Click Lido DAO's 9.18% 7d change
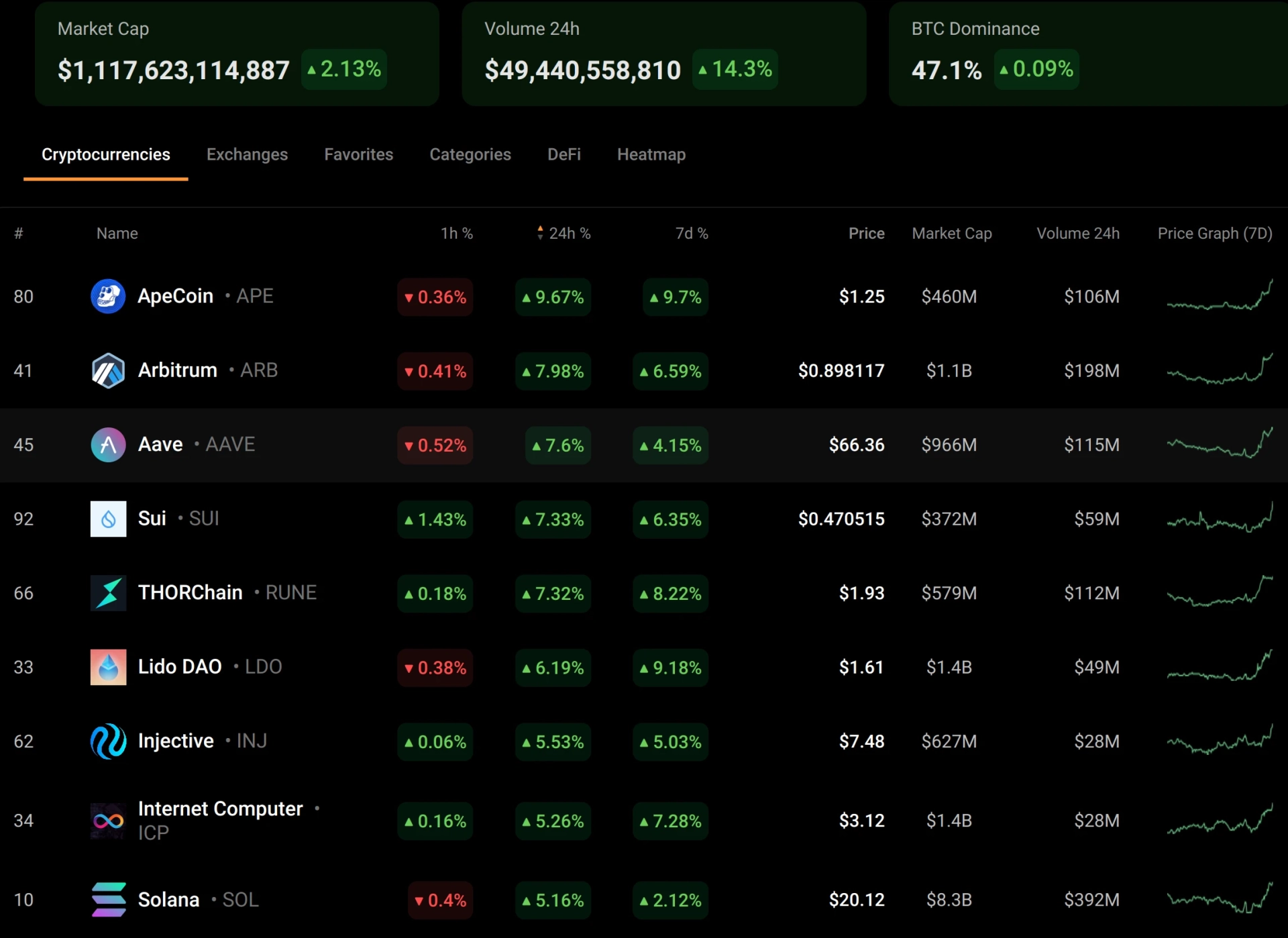Image resolution: width=1288 pixels, height=938 pixels. [670, 668]
